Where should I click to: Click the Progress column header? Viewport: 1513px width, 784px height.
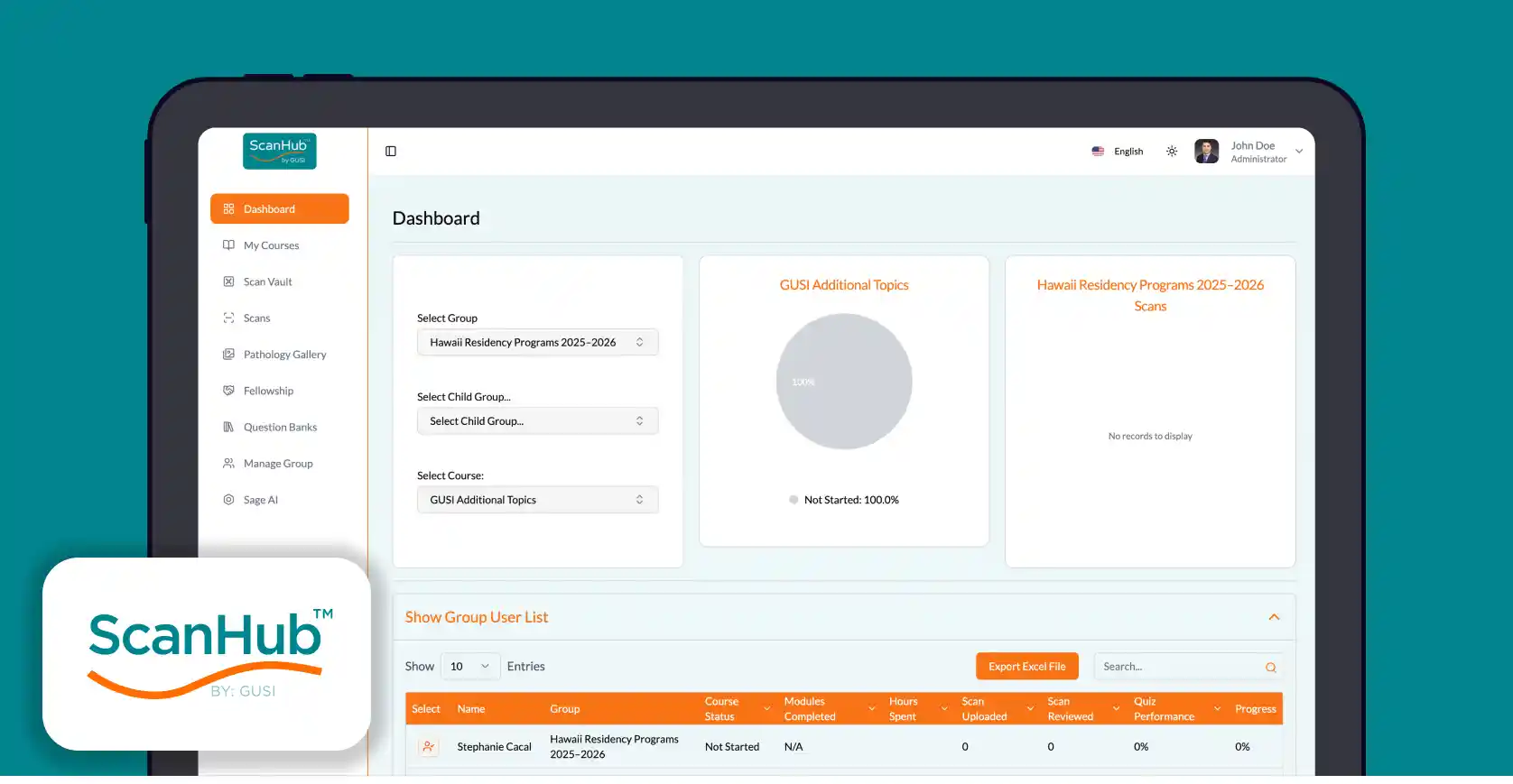click(x=1256, y=709)
